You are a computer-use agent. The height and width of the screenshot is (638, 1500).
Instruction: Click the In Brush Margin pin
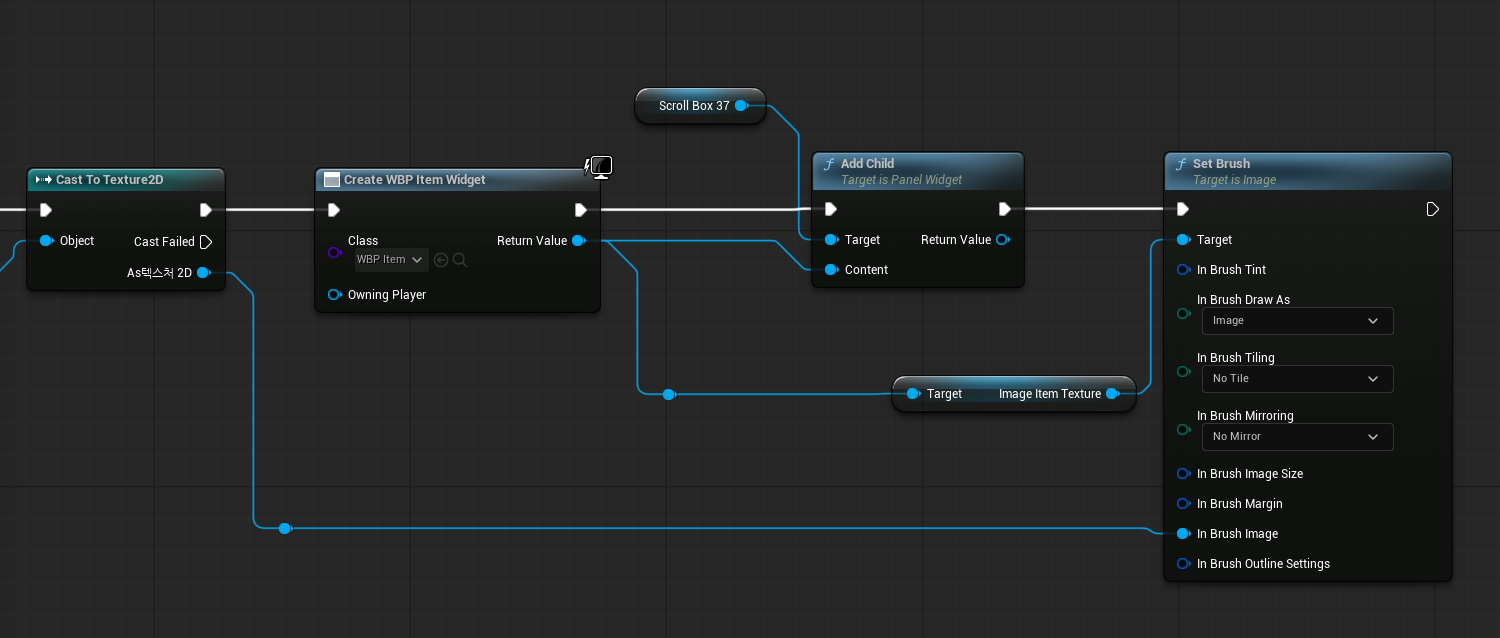1184,504
